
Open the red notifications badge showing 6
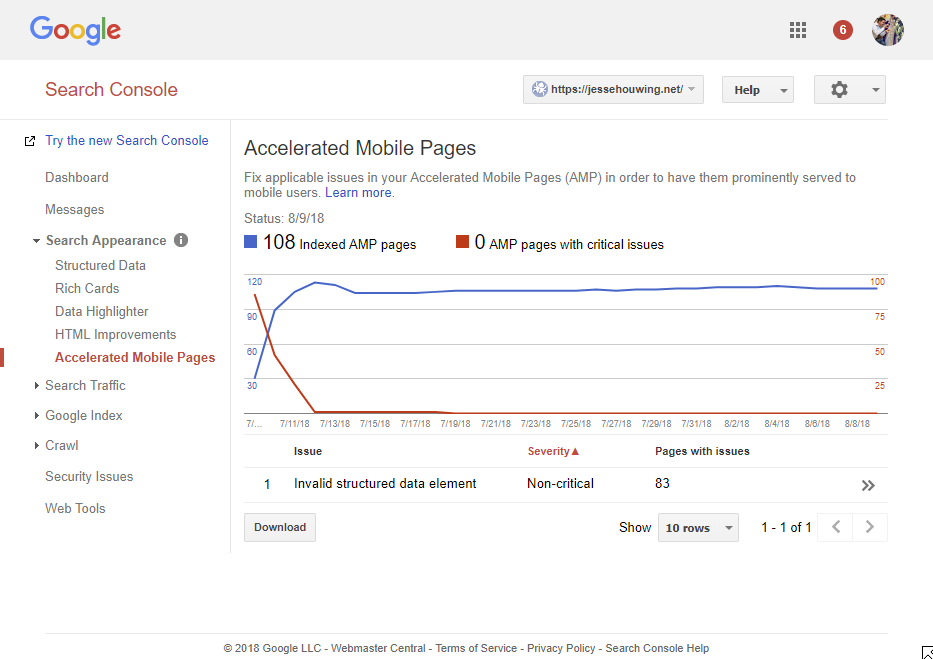[843, 30]
